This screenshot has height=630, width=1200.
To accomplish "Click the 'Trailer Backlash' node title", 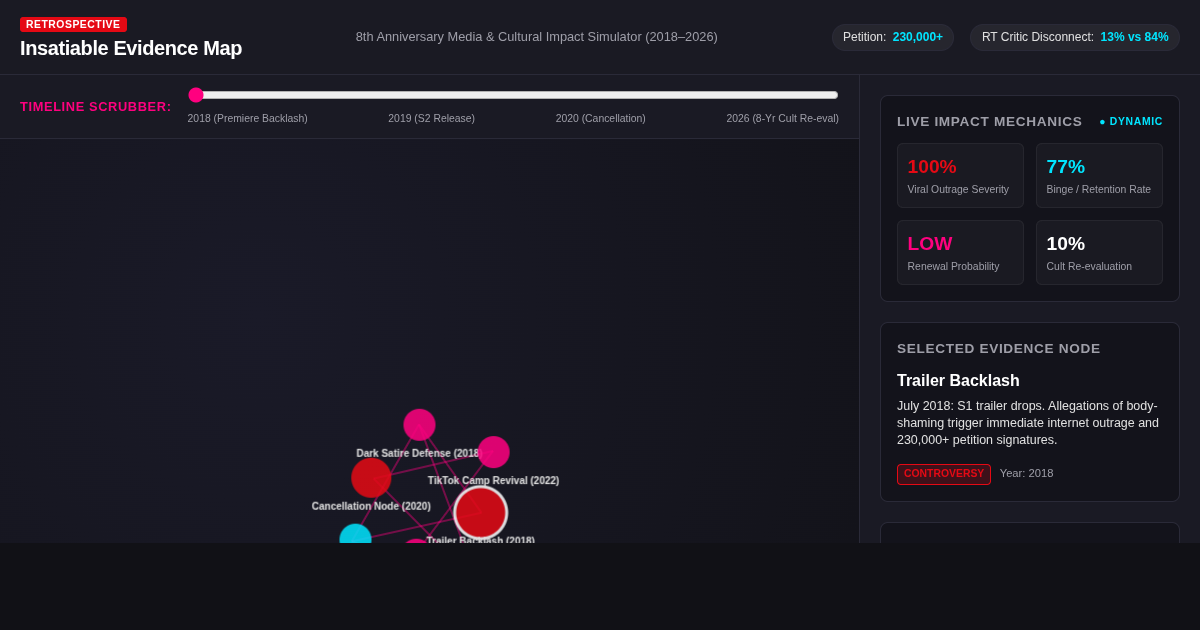I will point(958,381).
